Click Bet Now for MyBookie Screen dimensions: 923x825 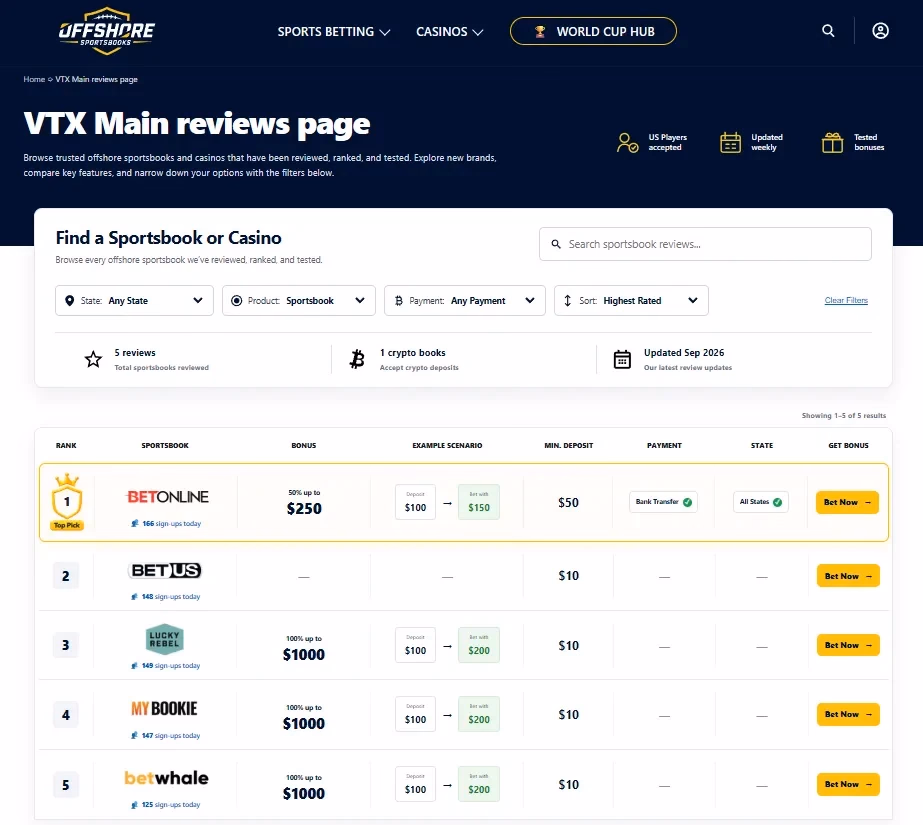[848, 714]
